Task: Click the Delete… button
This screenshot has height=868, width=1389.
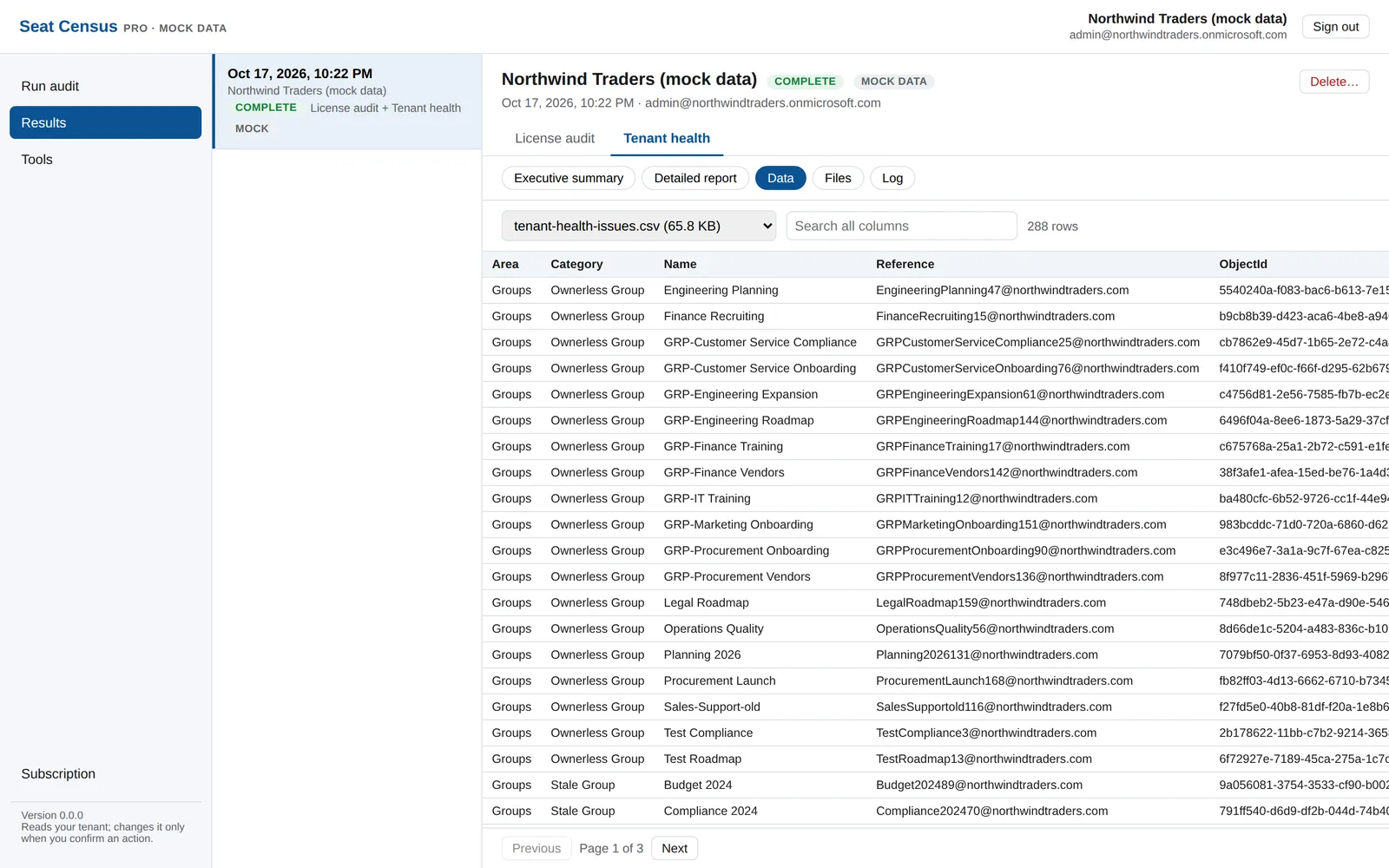Action: [1333, 82]
